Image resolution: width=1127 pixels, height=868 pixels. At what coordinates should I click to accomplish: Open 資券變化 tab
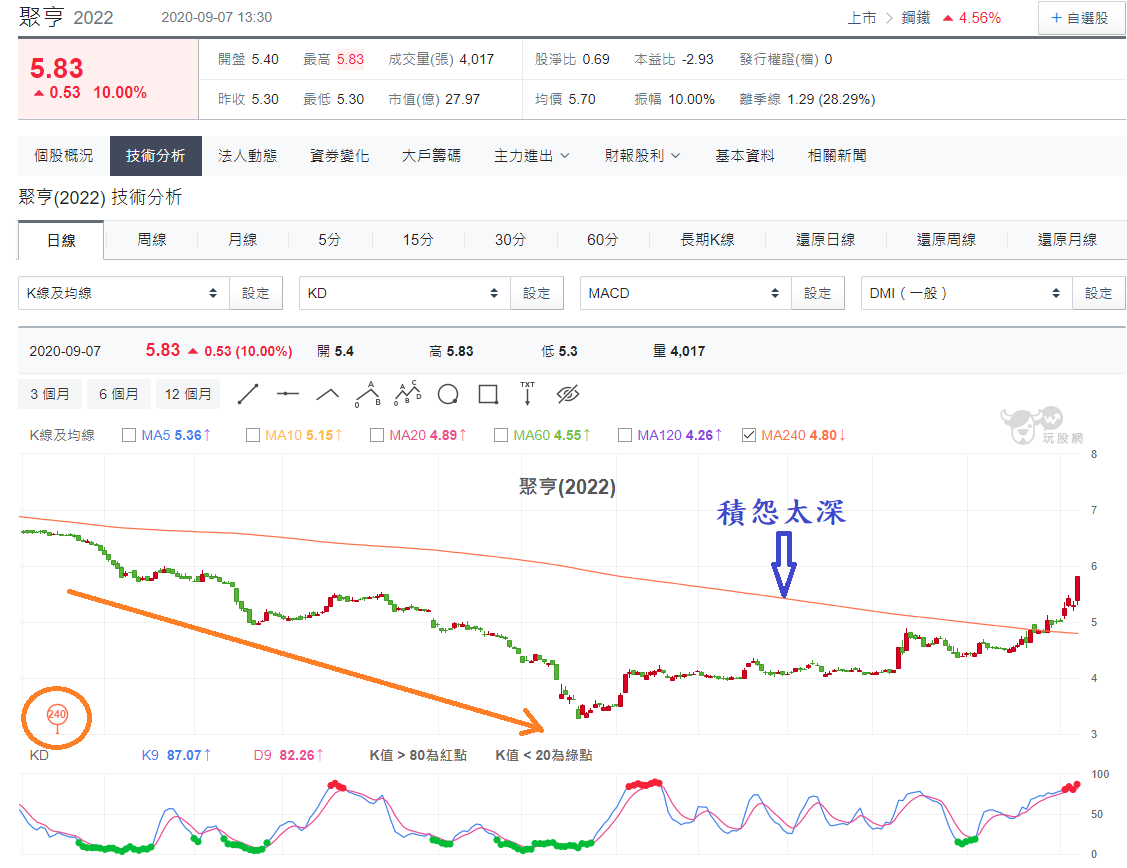click(339, 155)
